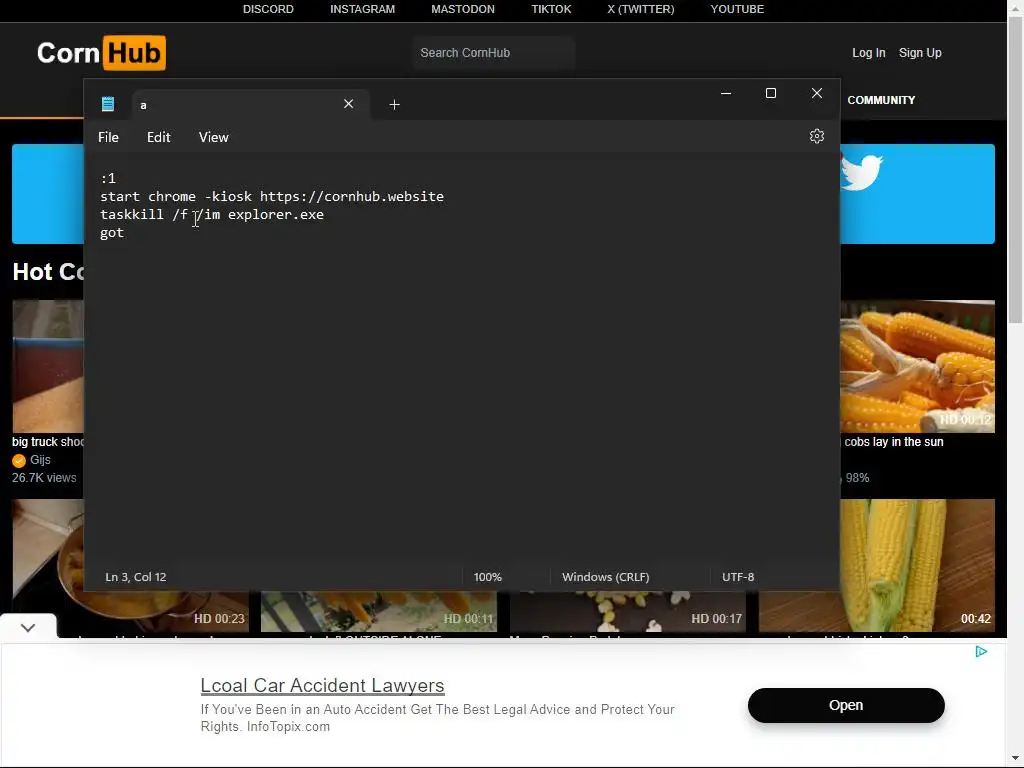The width and height of the screenshot is (1024, 768).
Task: Click the verified badge next to Gijs
Action: coord(19,460)
